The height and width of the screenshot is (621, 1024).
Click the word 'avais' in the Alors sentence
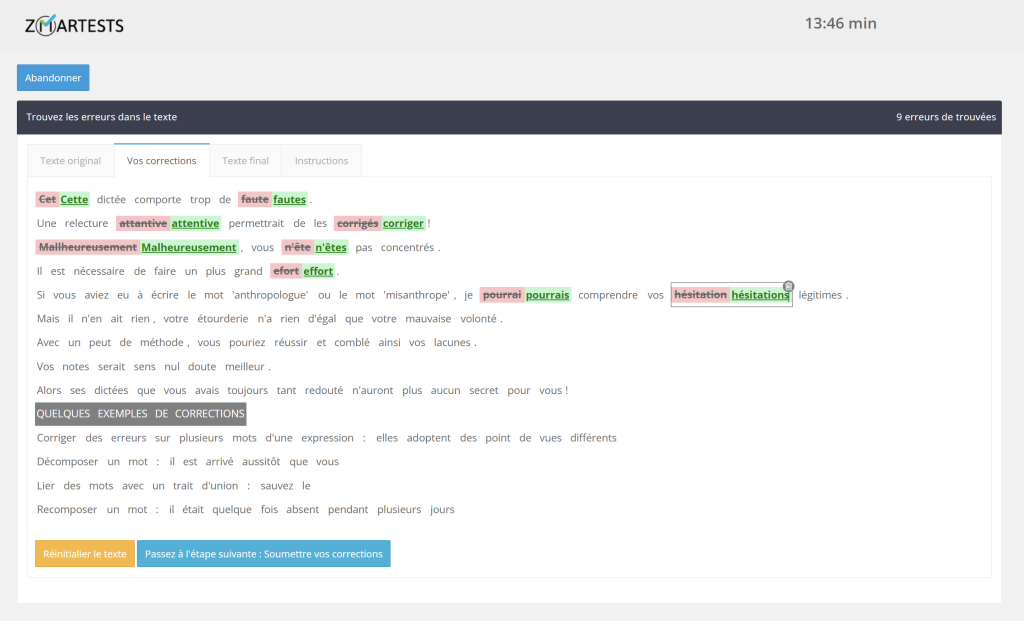pos(204,391)
